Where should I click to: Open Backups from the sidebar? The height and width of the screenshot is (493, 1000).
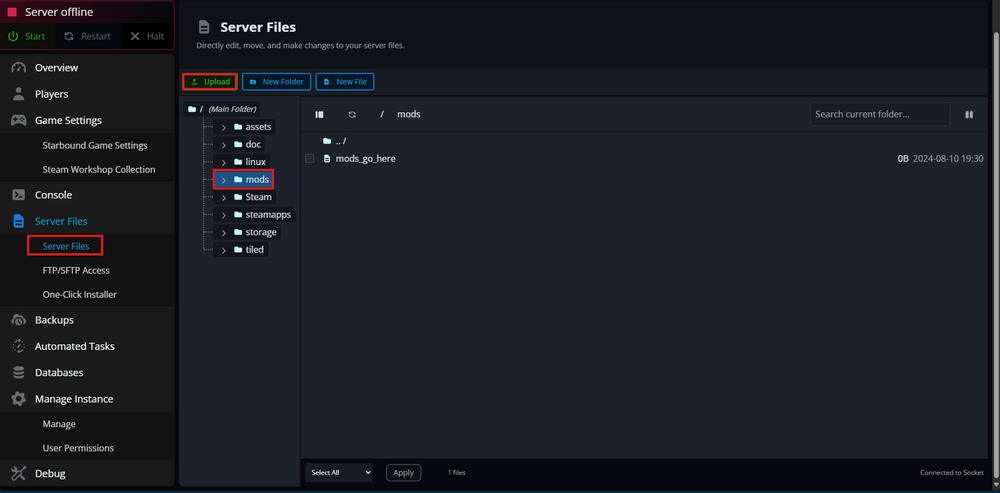coord(54,320)
